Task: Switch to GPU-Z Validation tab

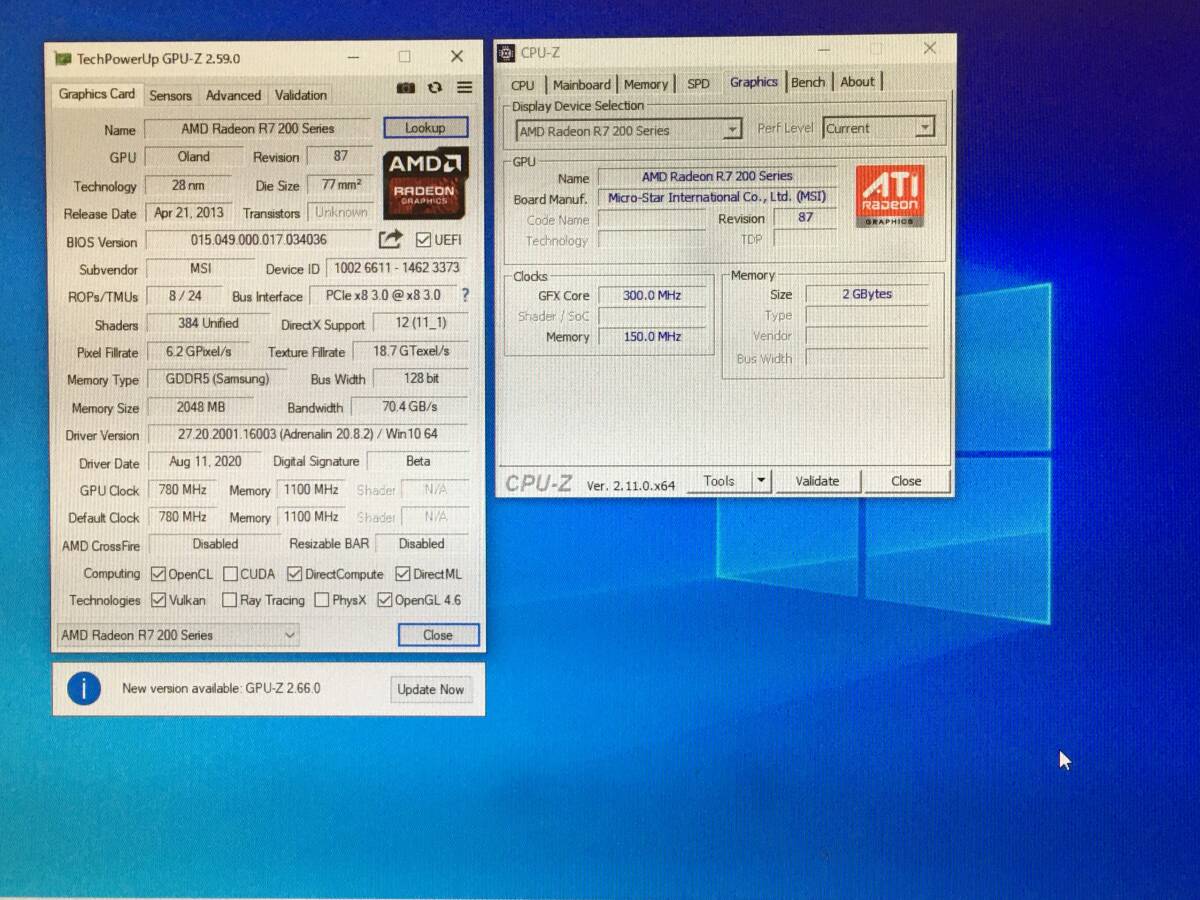Action: [x=301, y=95]
